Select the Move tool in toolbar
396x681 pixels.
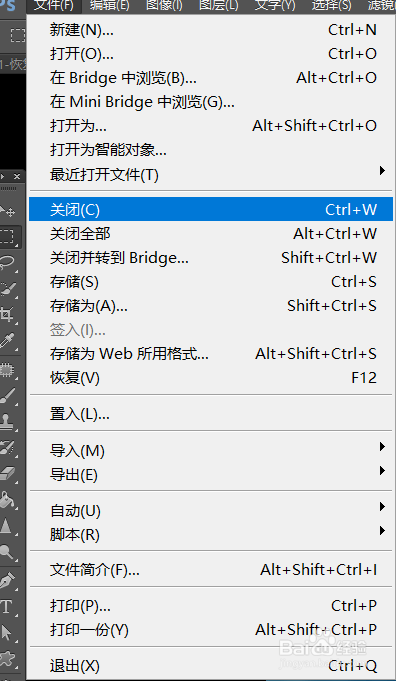coord(9,212)
